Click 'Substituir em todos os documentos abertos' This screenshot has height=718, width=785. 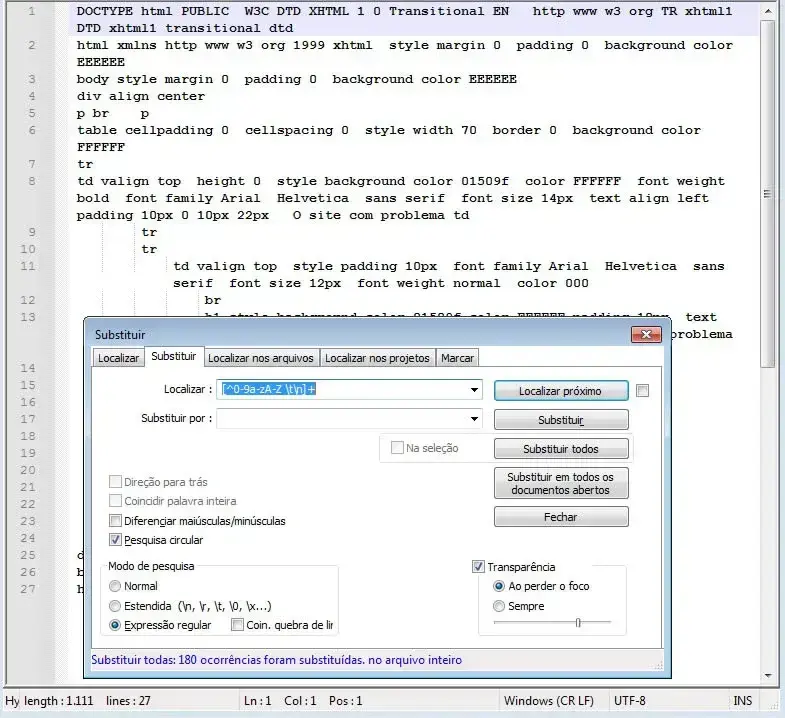[561, 484]
